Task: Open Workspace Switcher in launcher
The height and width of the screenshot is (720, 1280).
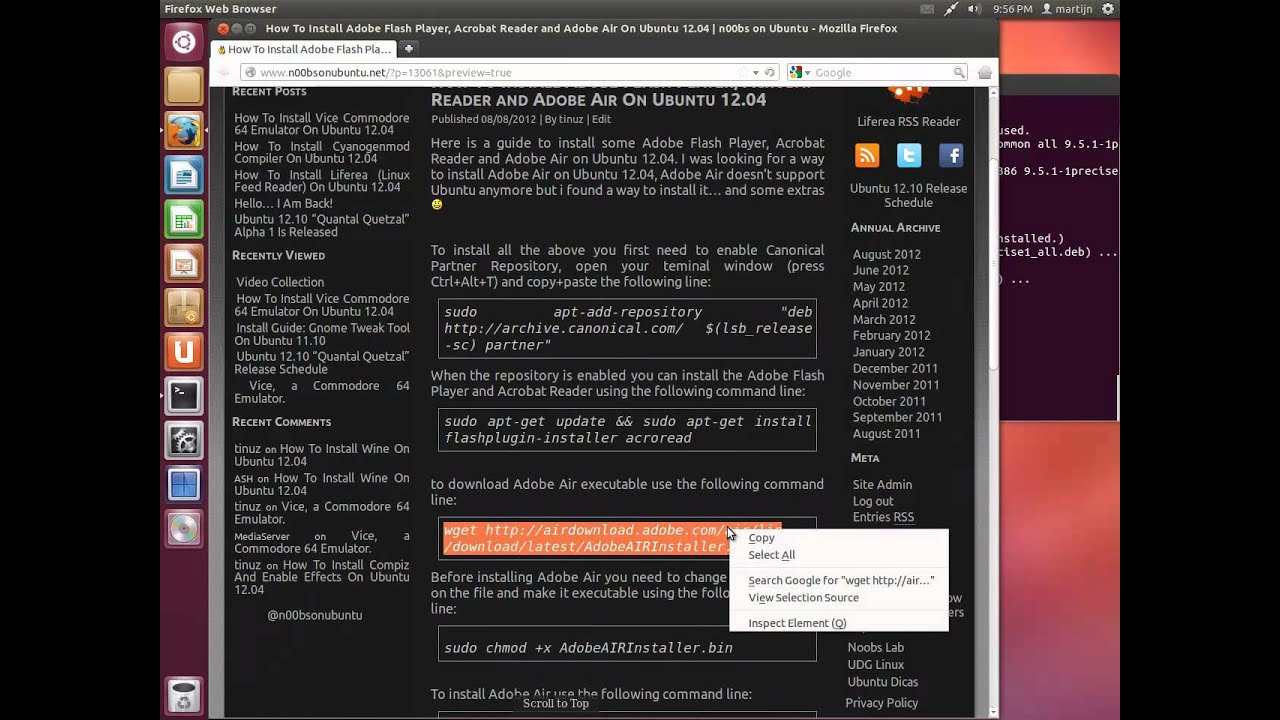Action: point(184,485)
